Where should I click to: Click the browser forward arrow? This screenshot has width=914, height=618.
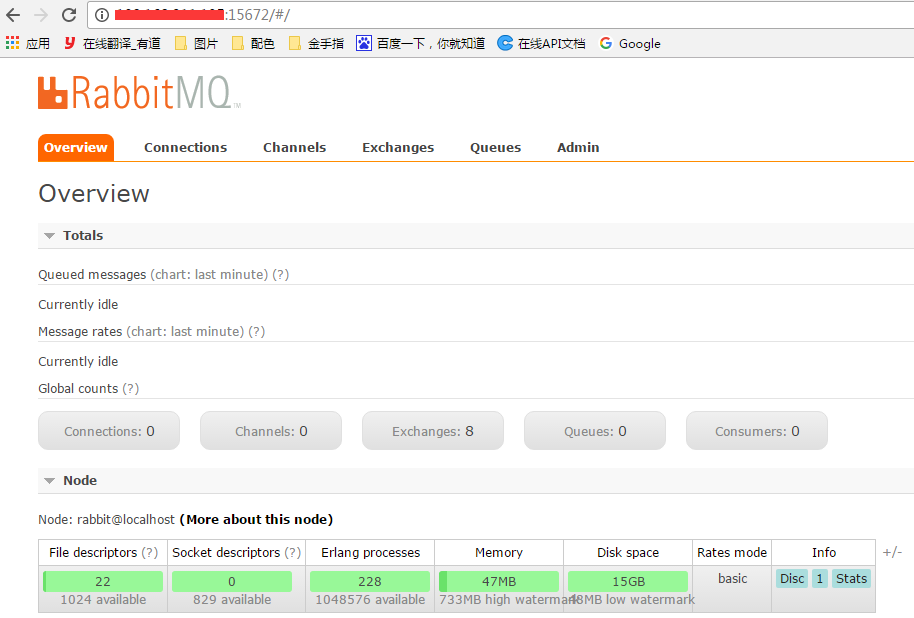click(x=41, y=15)
